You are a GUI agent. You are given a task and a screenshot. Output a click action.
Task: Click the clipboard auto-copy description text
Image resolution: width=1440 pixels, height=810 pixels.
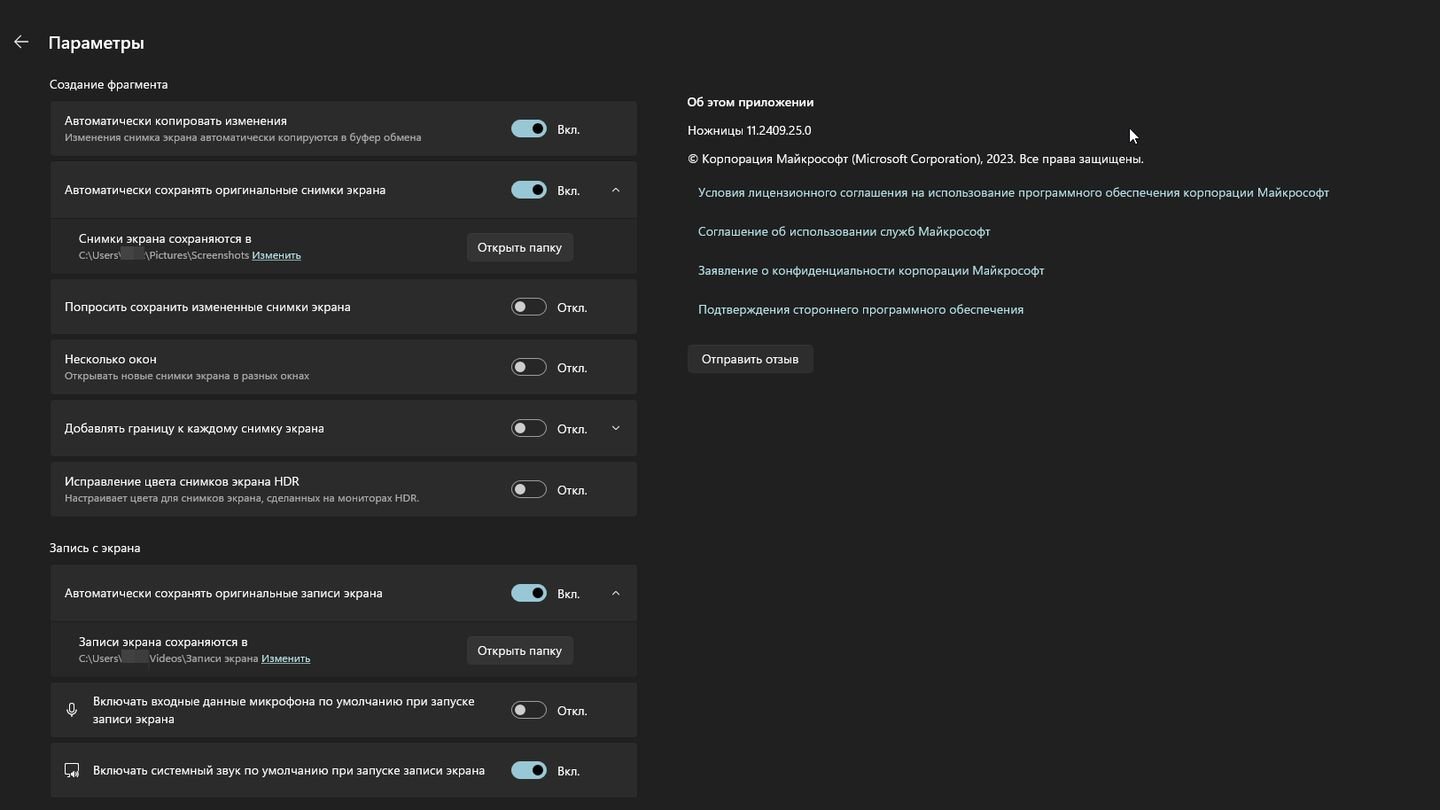243,137
